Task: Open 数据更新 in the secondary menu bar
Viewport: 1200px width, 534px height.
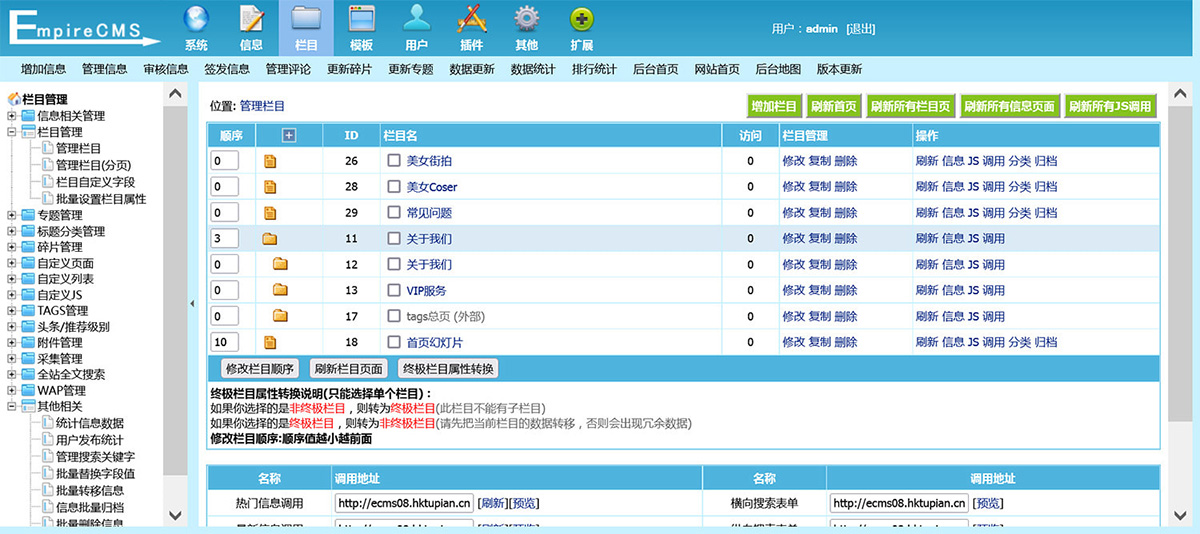Action: pyautogui.click(x=471, y=69)
